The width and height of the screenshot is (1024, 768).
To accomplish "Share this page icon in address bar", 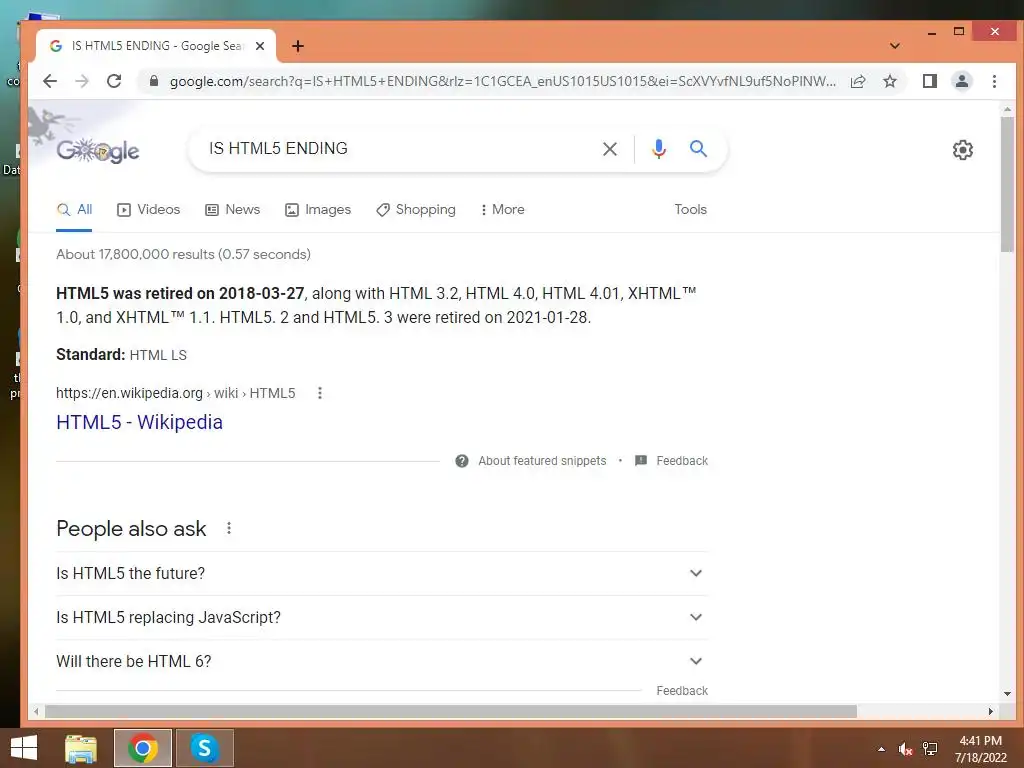I will (x=857, y=81).
